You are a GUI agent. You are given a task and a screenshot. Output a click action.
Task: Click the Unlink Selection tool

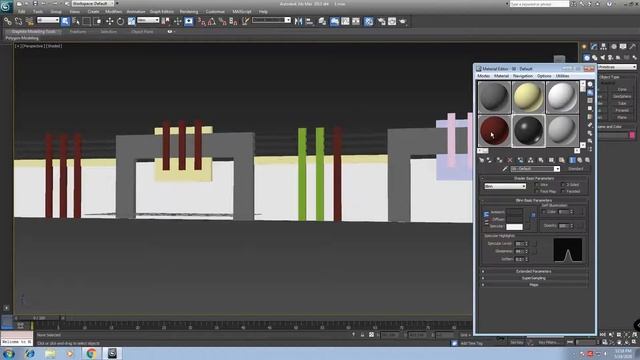click(18, 21)
